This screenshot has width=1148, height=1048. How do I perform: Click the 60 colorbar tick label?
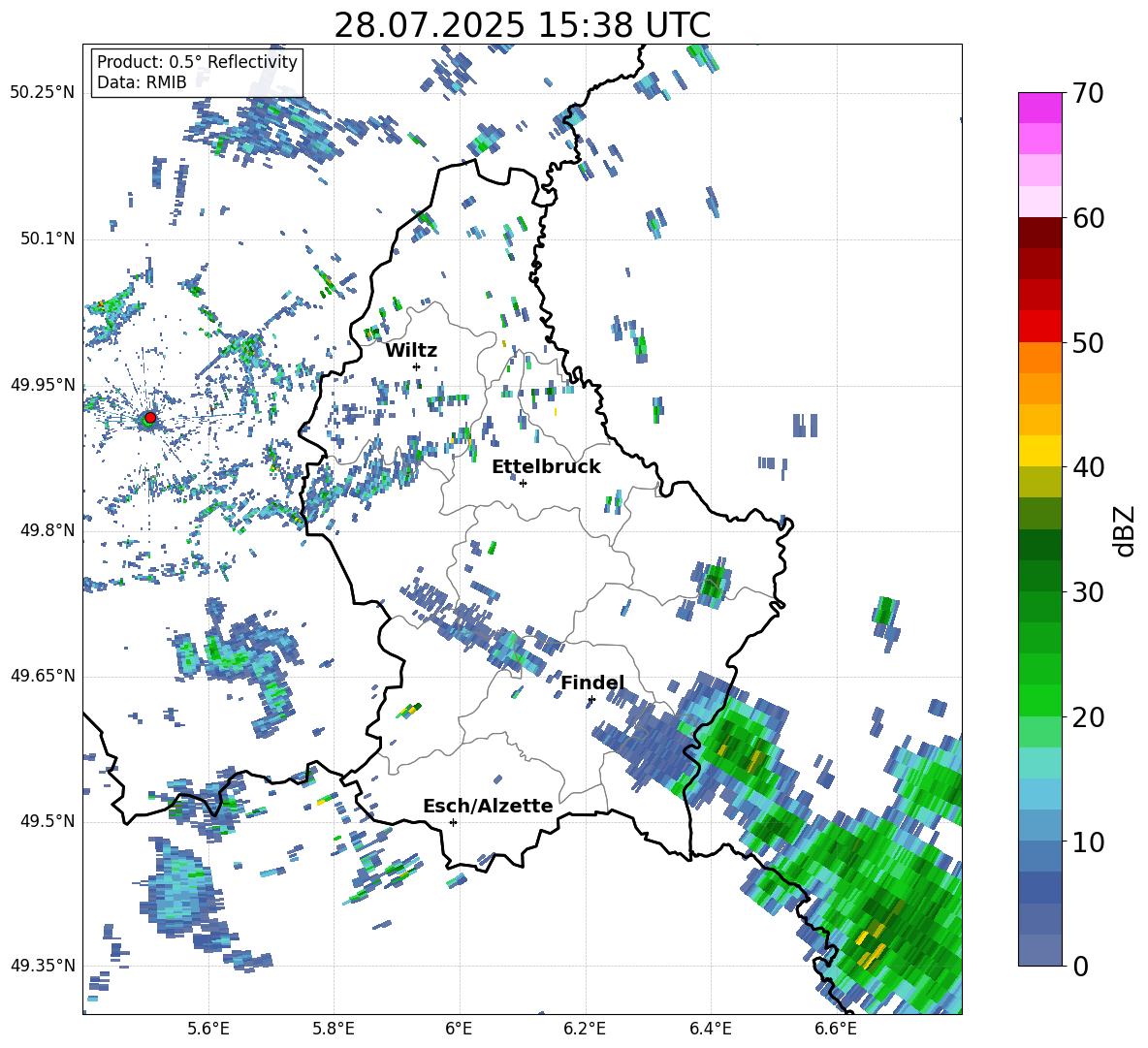(1089, 218)
